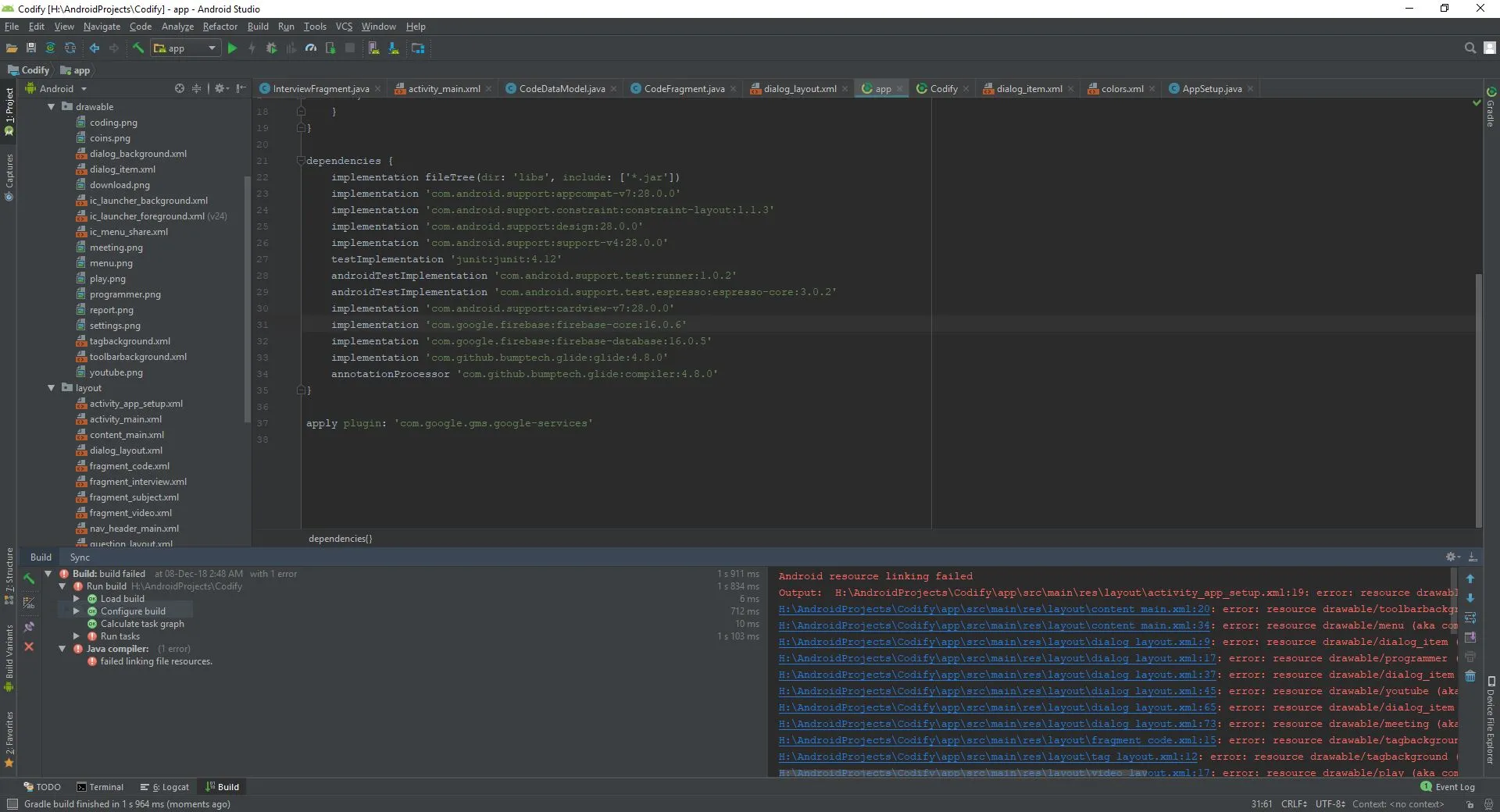The width and height of the screenshot is (1500, 812).
Task: Open the content_main.xml:20 error link
Action: click(x=994, y=609)
